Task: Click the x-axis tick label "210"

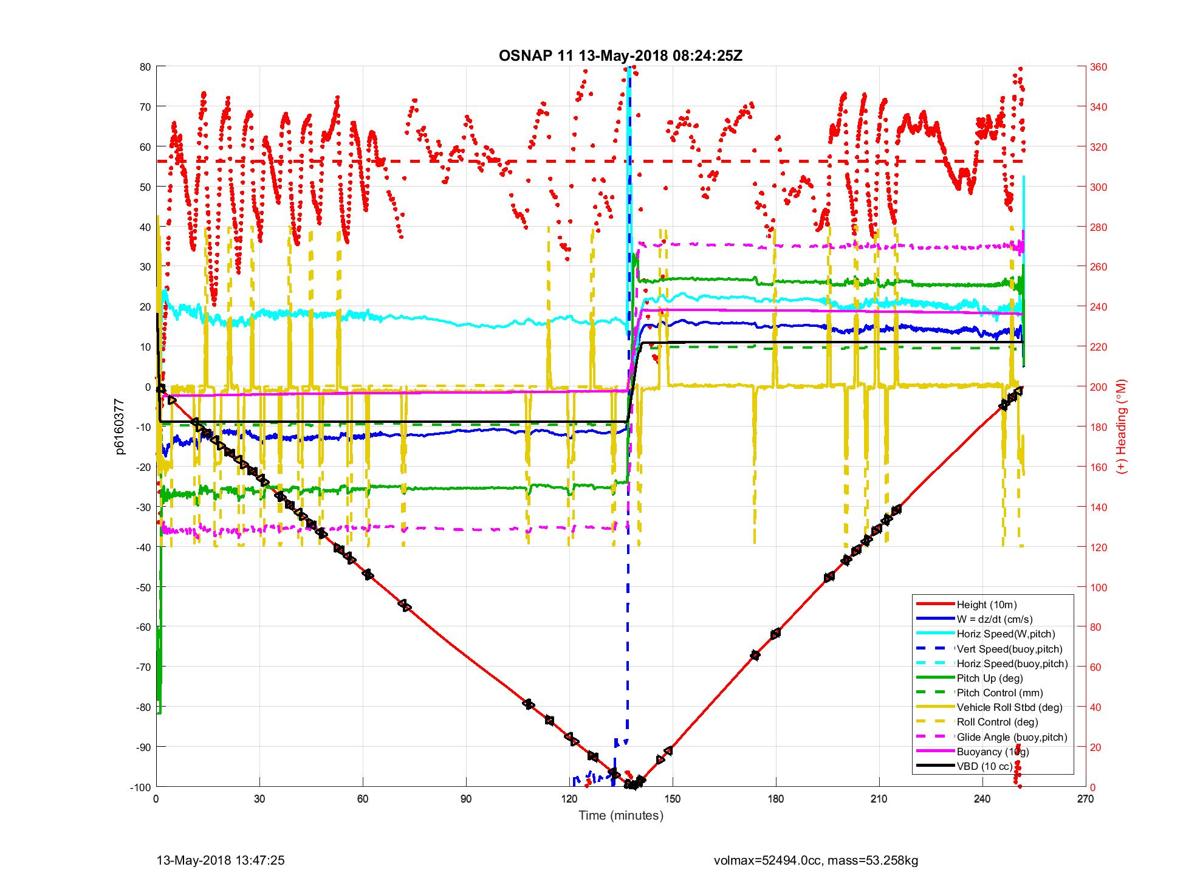Action: 879,800
